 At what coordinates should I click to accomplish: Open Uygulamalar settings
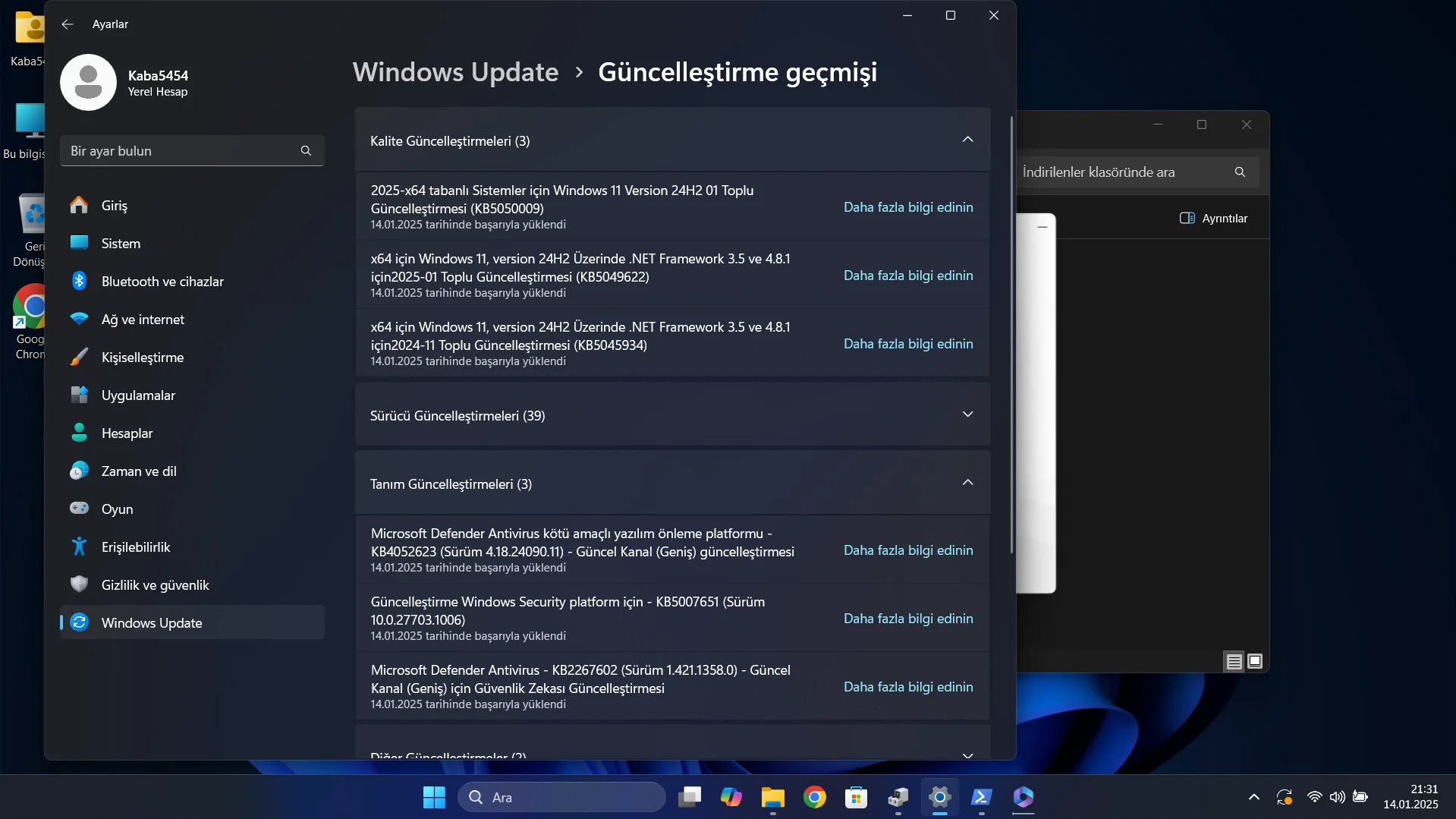(192, 395)
